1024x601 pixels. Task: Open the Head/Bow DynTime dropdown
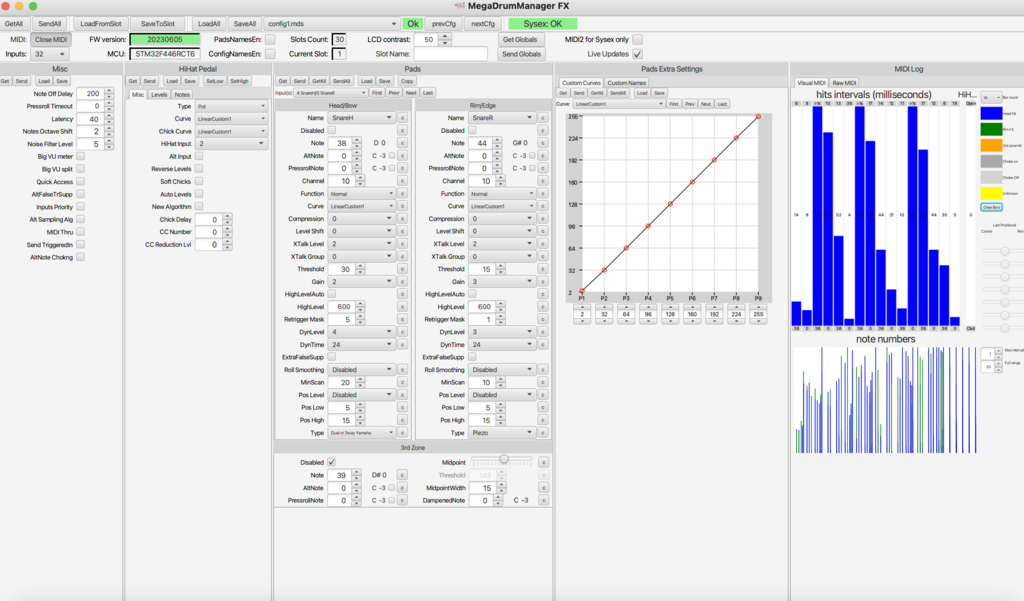pyautogui.click(x=362, y=344)
